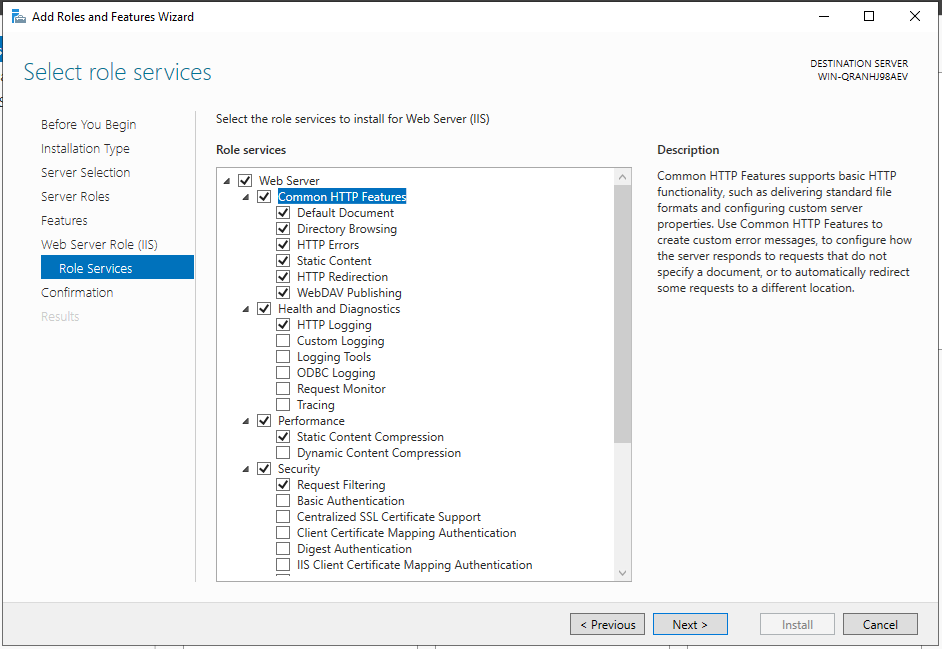The width and height of the screenshot is (942, 649).
Task: Uncheck WebDAV Publishing
Action: 283,293
